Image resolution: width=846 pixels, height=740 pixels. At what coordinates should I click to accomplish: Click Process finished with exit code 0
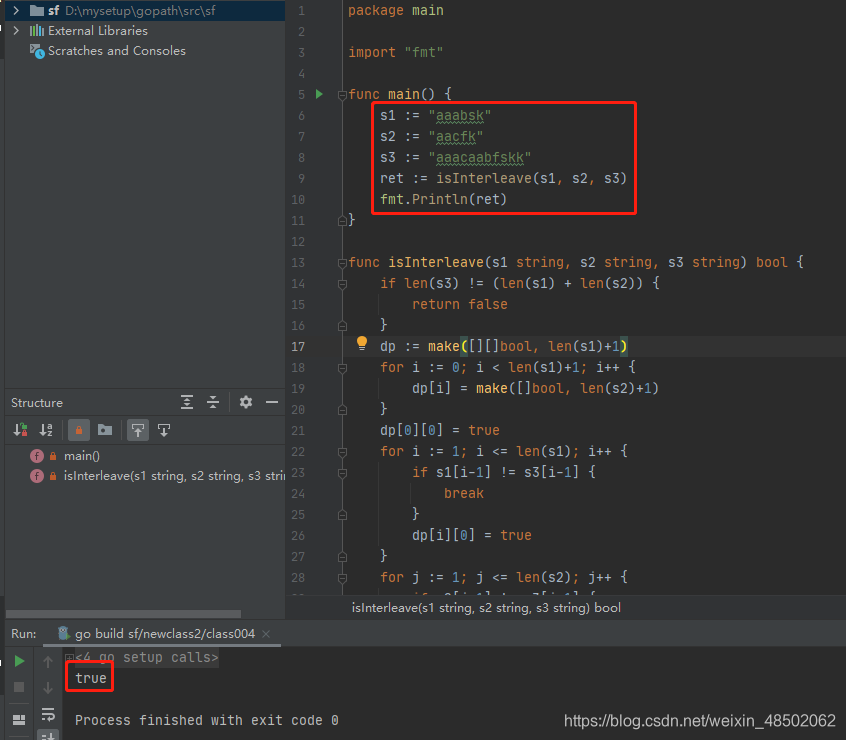pyautogui.click(x=207, y=721)
